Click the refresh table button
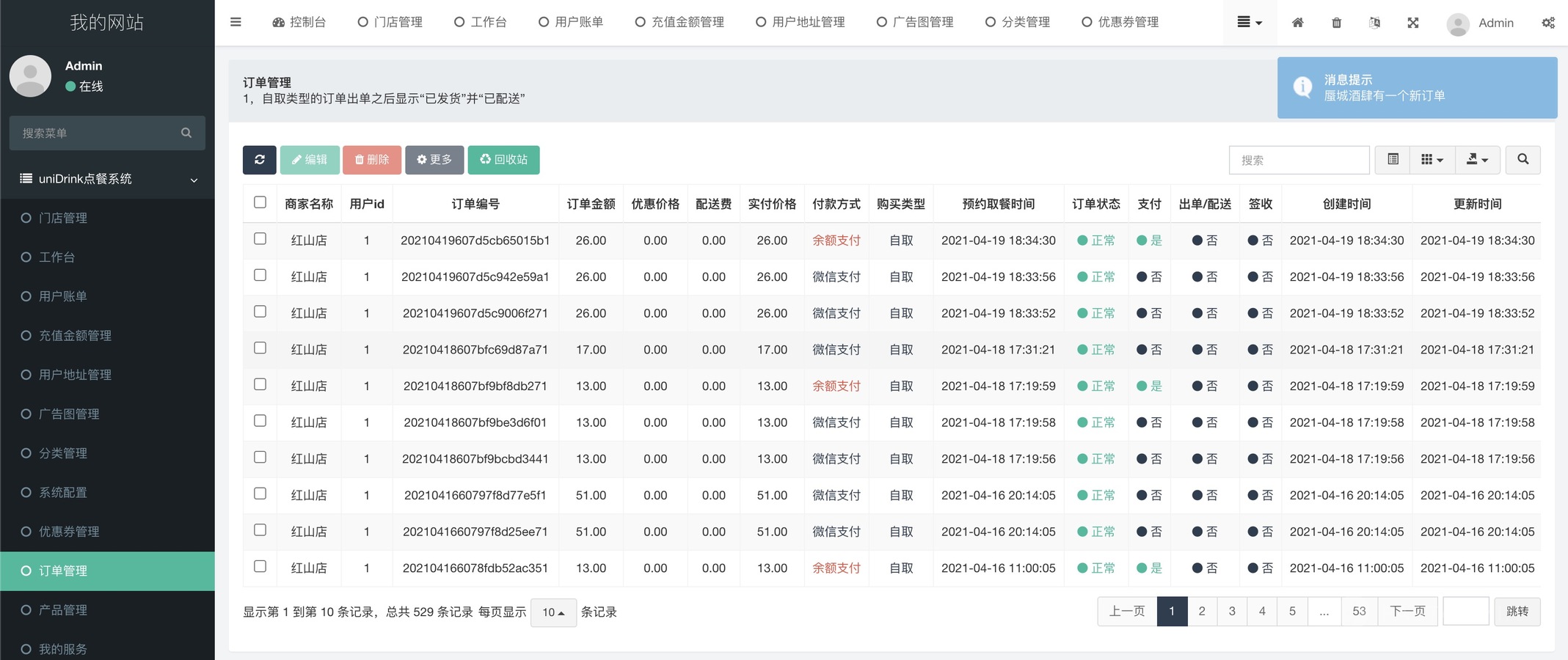The height and width of the screenshot is (660, 1568). click(x=260, y=160)
